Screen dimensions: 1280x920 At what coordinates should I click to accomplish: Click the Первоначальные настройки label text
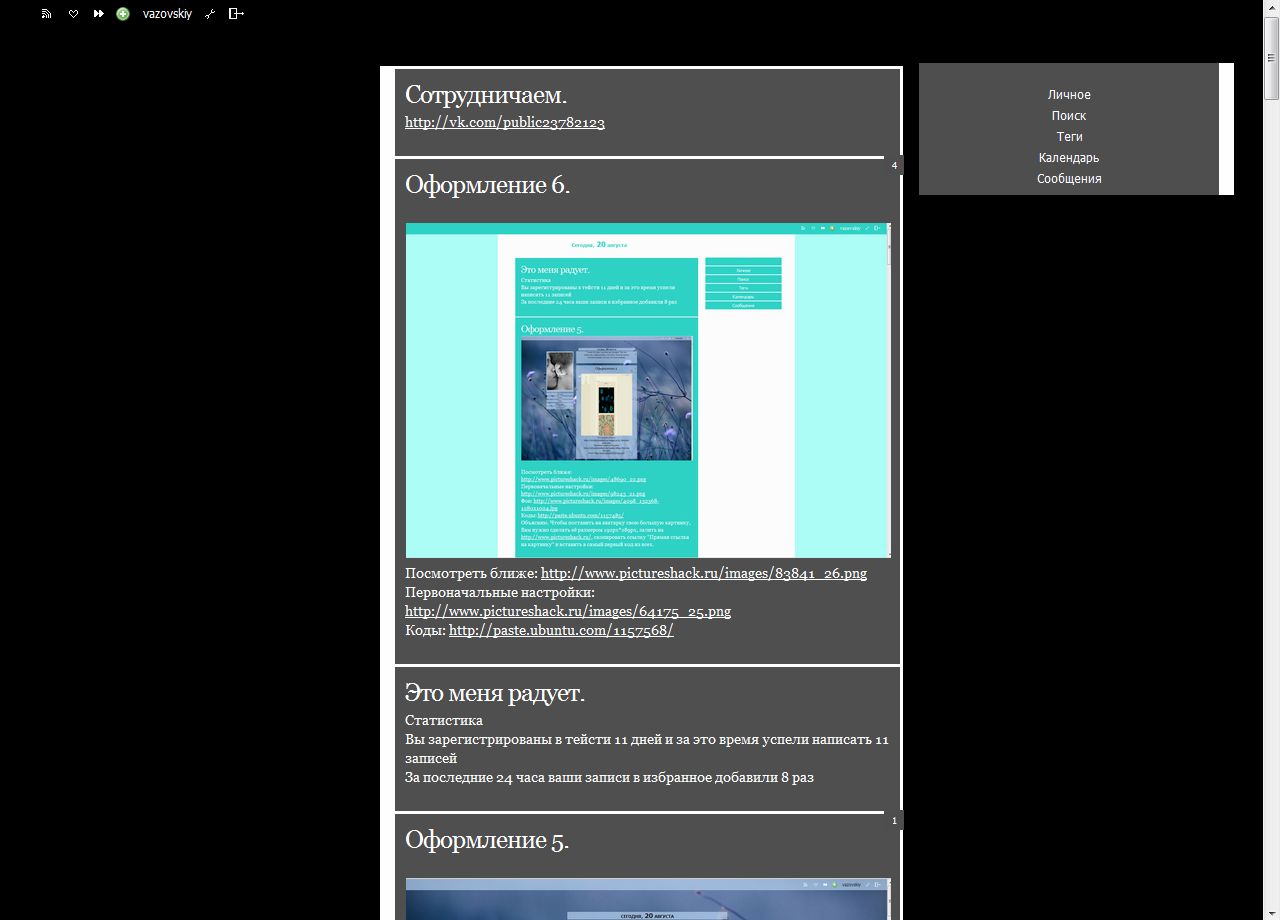pos(500,592)
